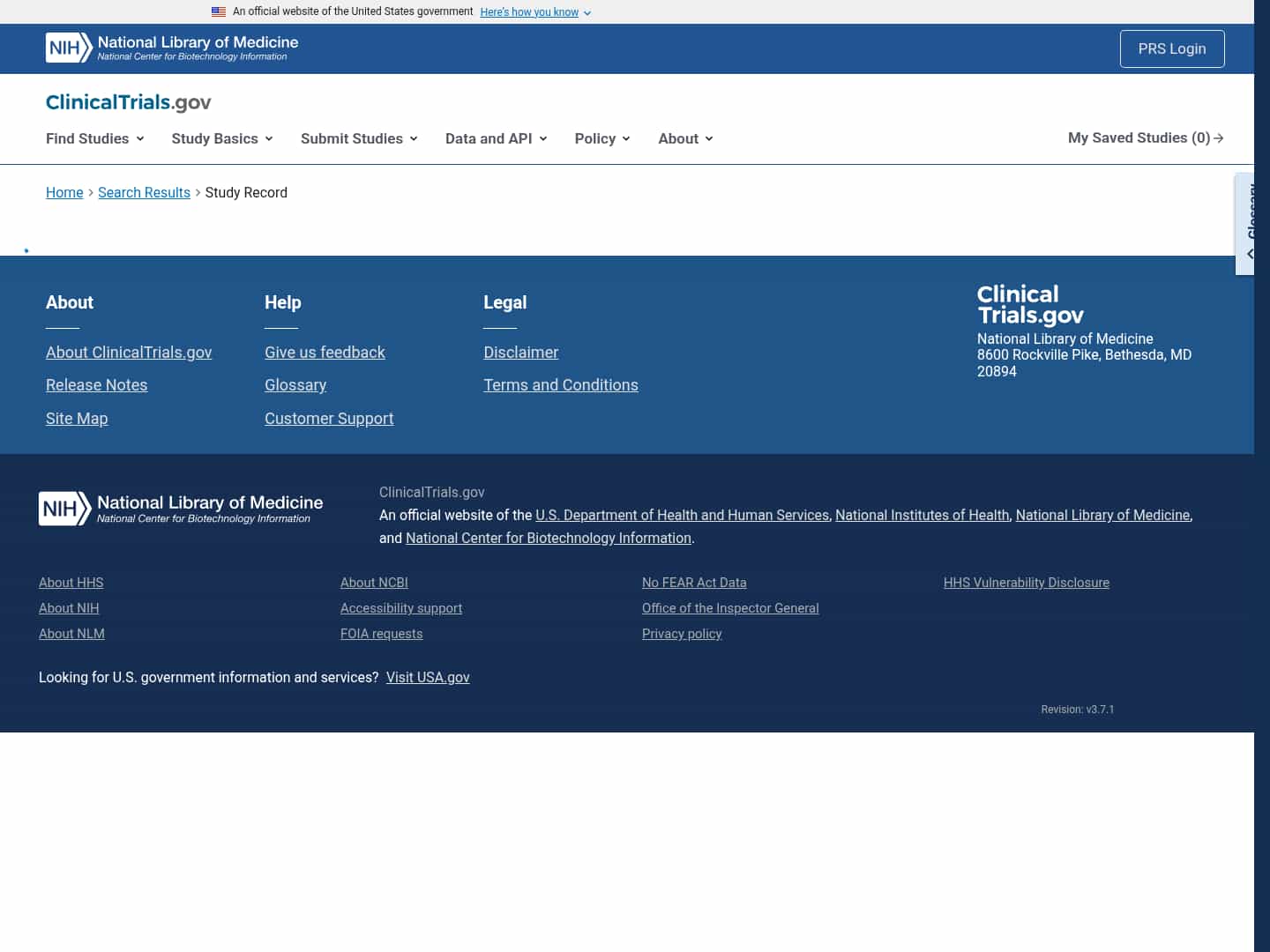
Task: Open the Site Map link
Action: (77, 419)
